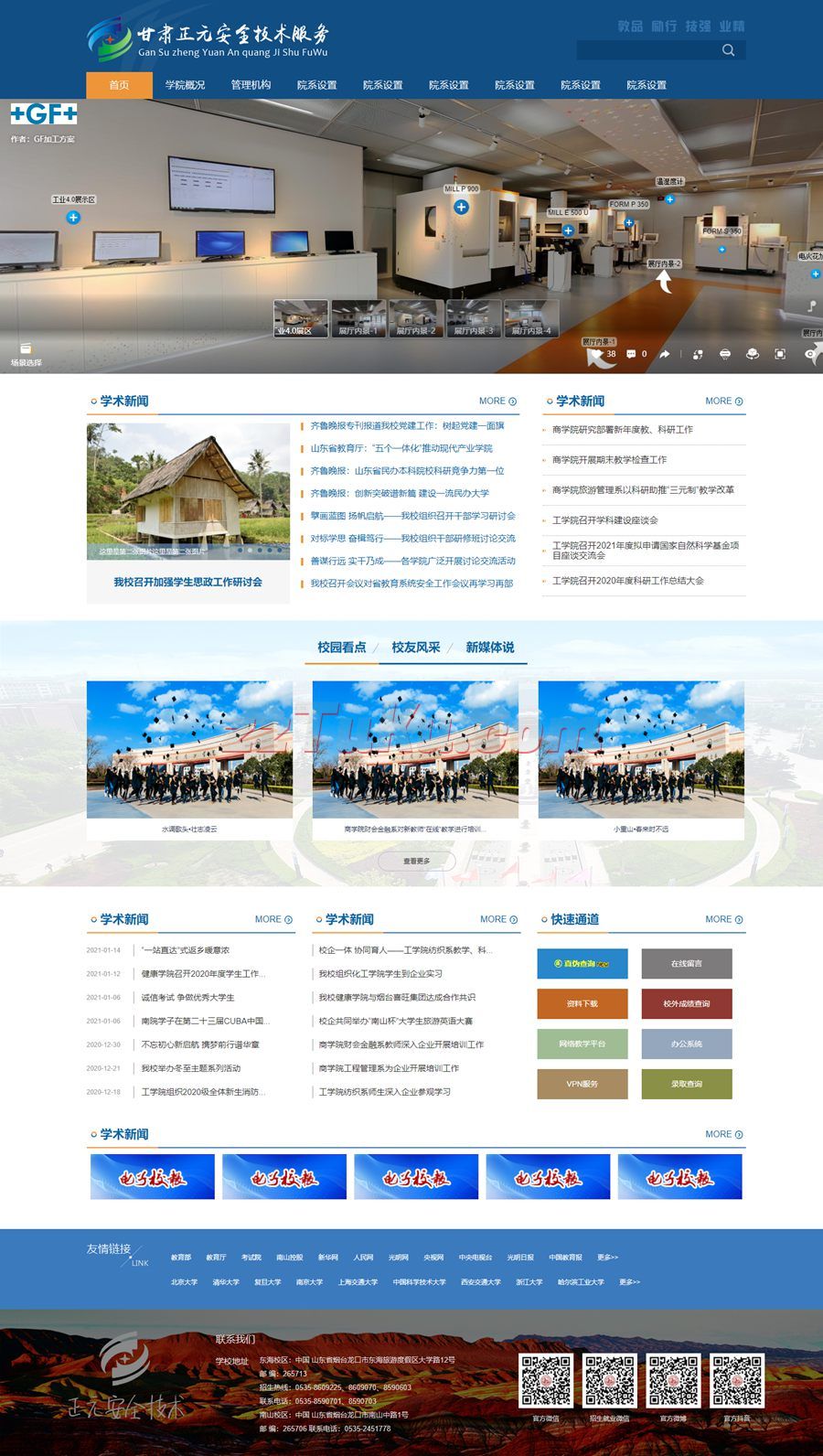
Task: Click the VPN服务 quick access button
Action: click(x=583, y=1084)
